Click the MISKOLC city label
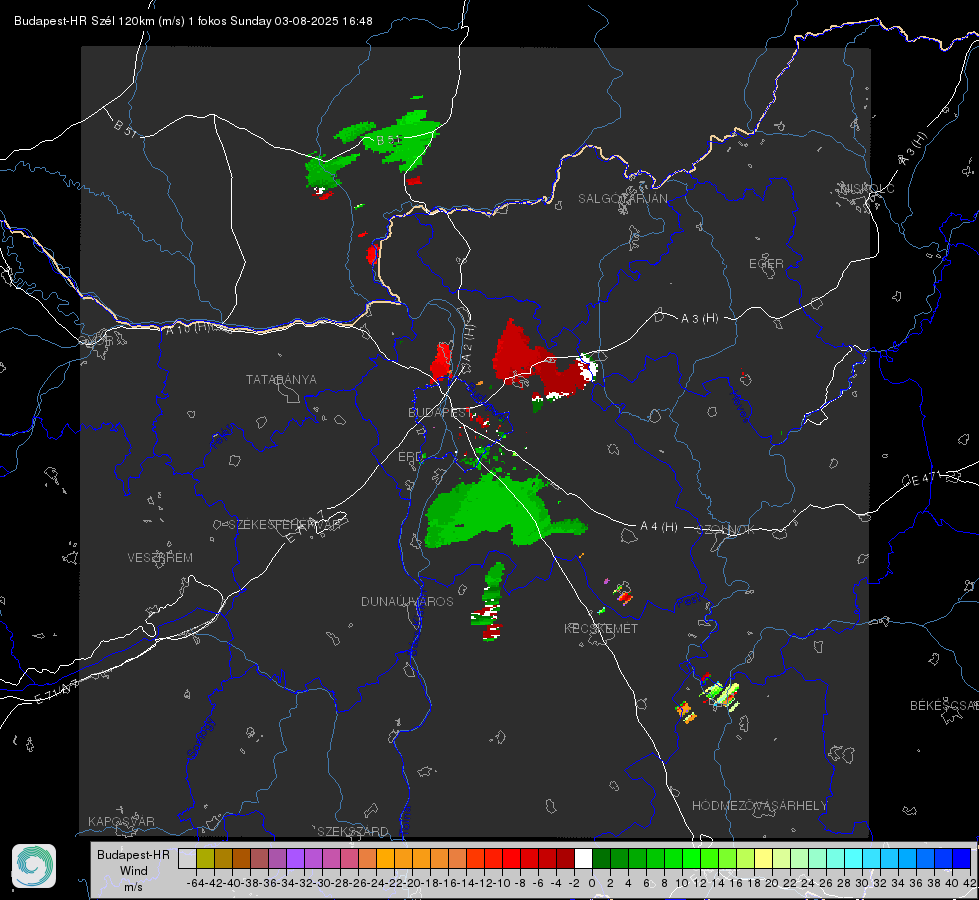 pyautogui.click(x=867, y=188)
